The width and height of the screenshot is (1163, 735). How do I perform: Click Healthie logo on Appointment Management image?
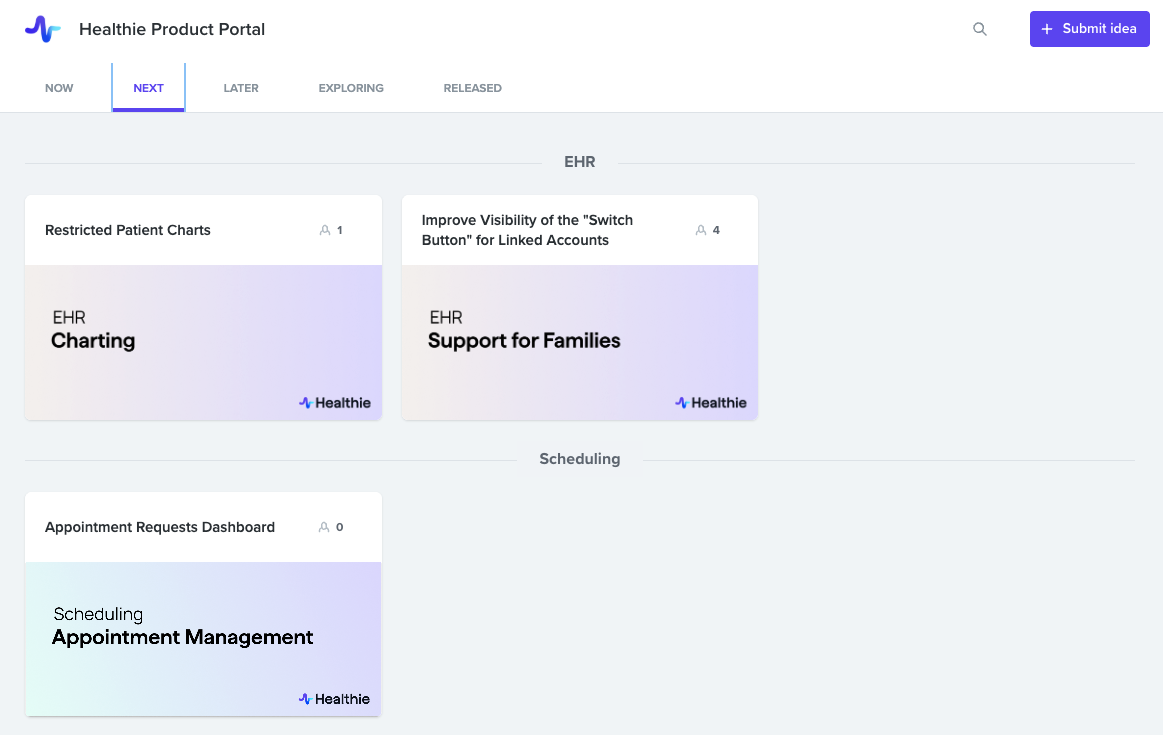335,699
